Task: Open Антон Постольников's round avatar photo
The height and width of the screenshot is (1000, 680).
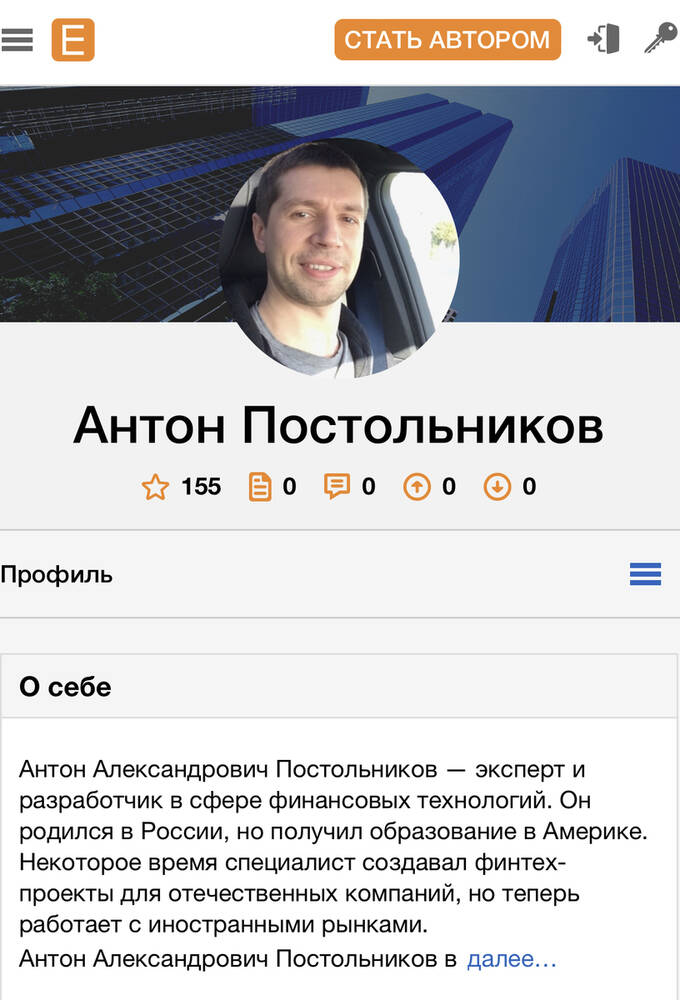Action: 339,258
